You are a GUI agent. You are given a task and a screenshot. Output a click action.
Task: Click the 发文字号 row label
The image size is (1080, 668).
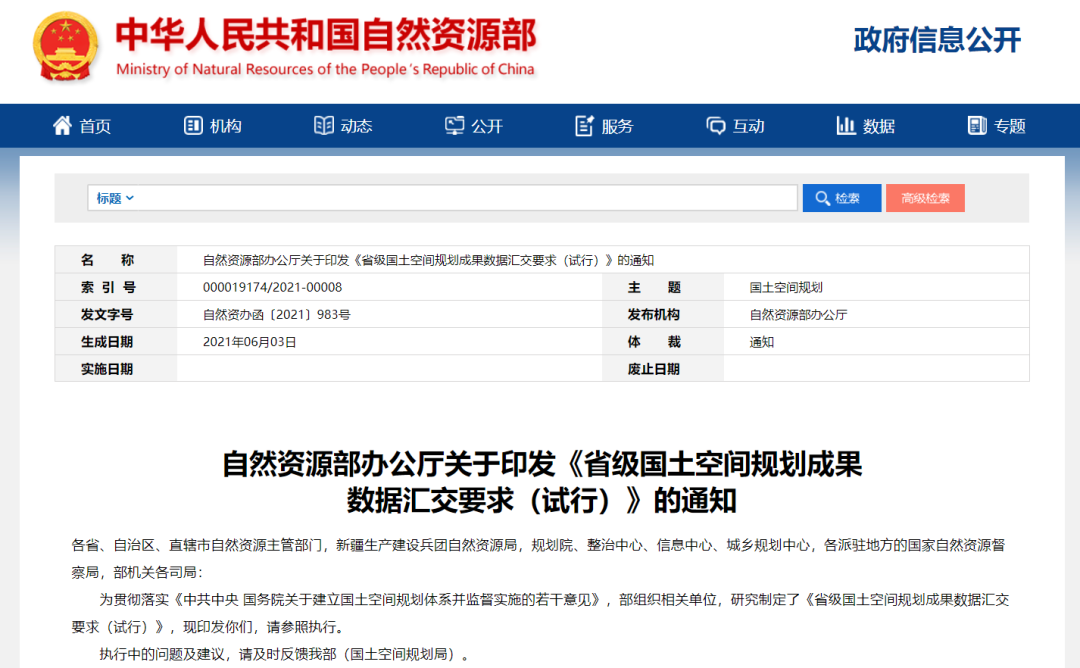click(x=107, y=315)
